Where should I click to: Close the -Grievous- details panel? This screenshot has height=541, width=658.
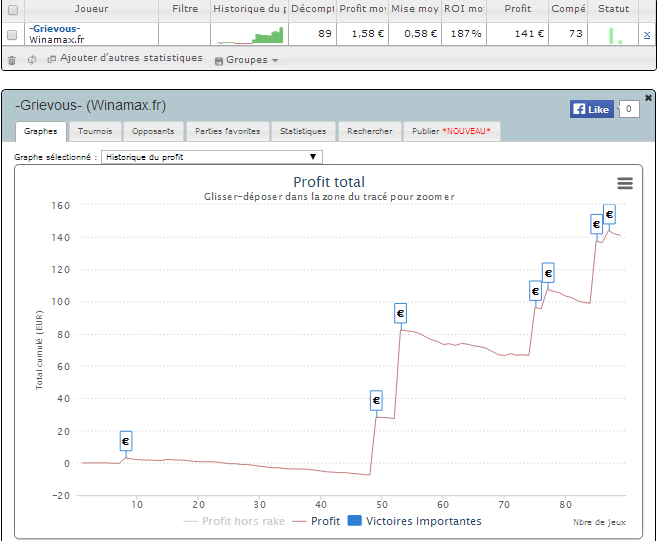[648, 98]
